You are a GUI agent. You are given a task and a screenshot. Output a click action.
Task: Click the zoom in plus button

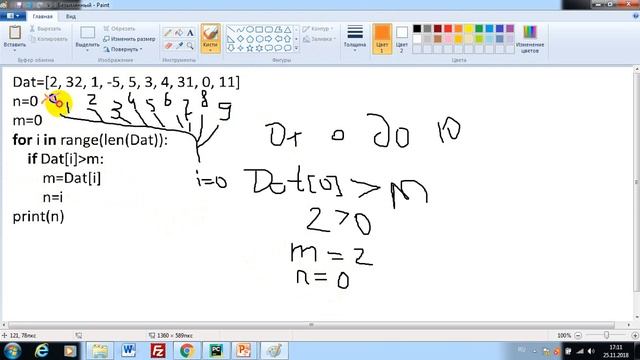pyautogui.click(x=635, y=336)
